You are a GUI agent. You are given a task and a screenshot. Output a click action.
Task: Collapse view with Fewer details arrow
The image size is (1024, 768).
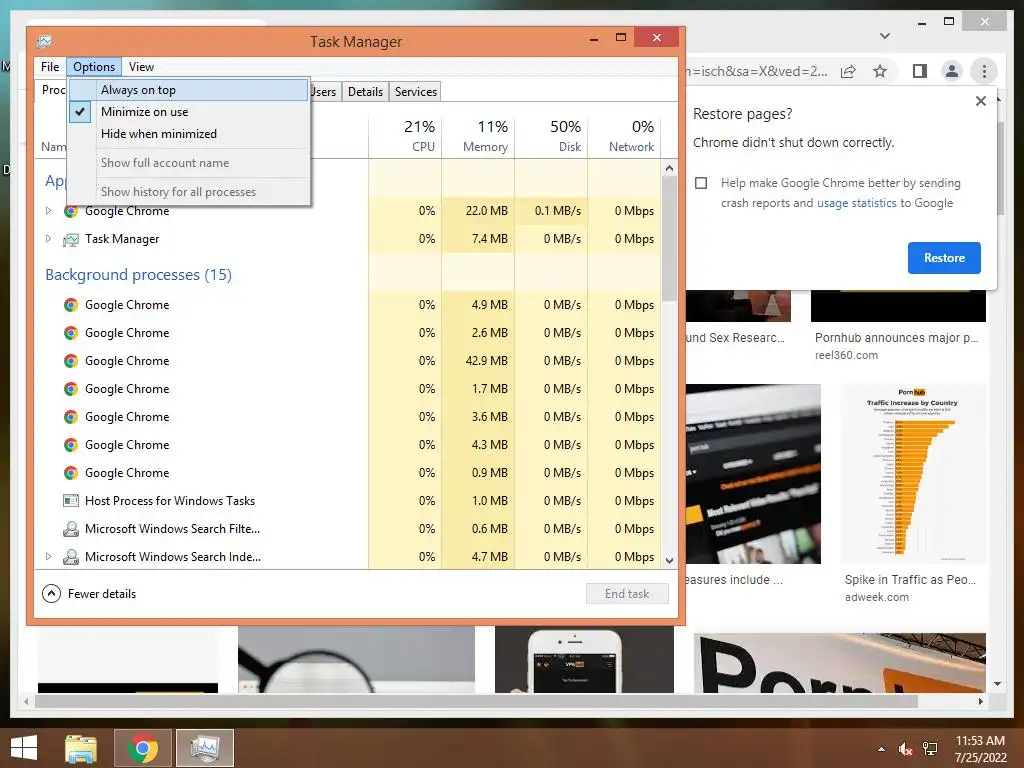[x=51, y=594]
